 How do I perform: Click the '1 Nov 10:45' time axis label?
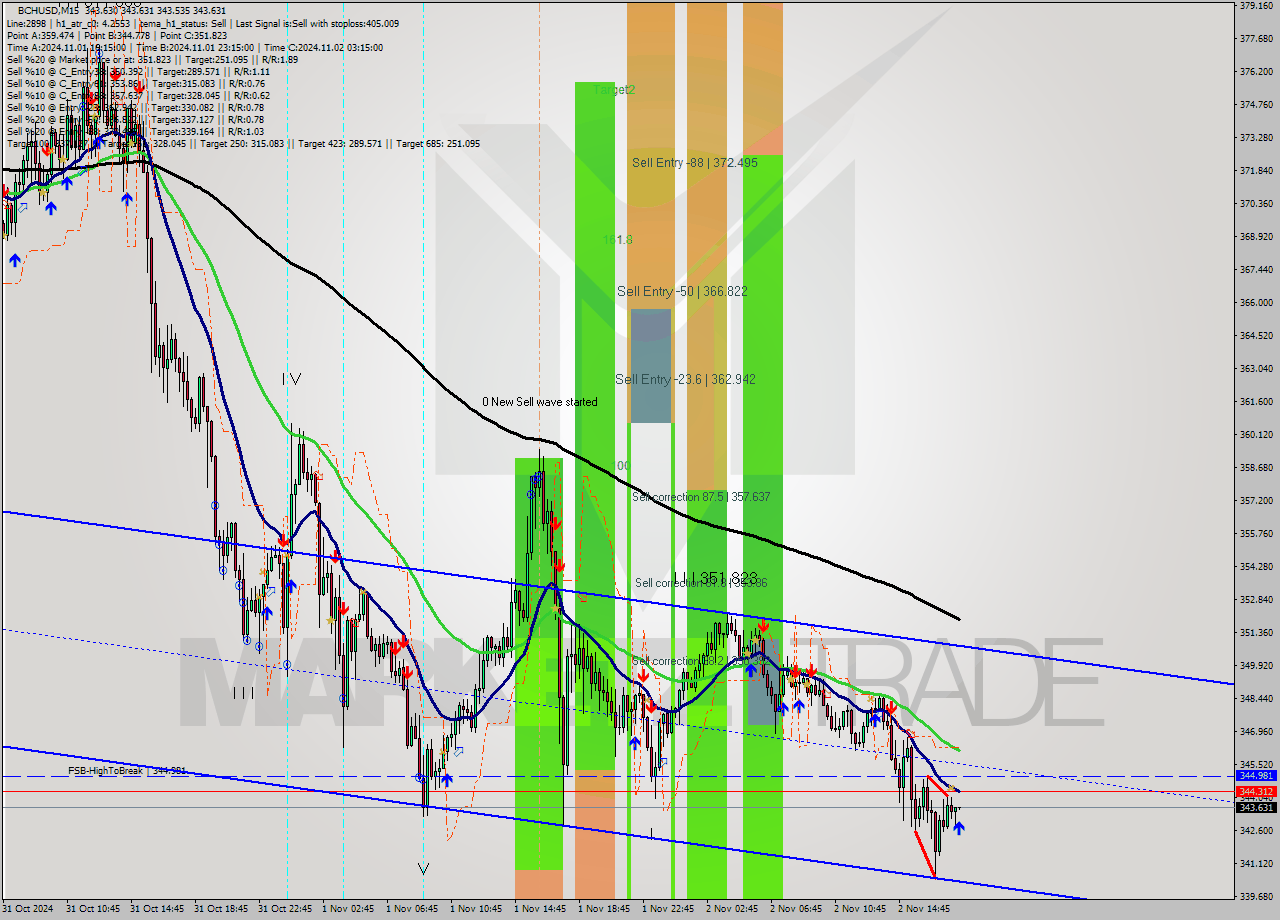[476, 909]
